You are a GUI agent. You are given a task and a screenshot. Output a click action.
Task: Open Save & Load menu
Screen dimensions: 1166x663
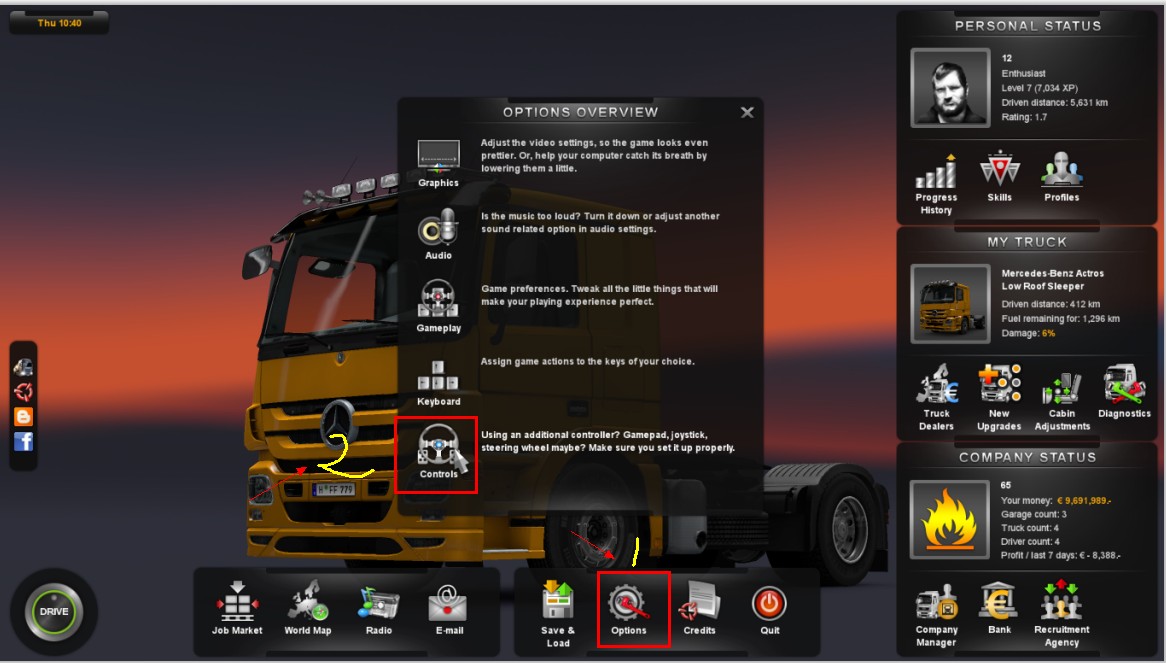pyautogui.click(x=558, y=601)
